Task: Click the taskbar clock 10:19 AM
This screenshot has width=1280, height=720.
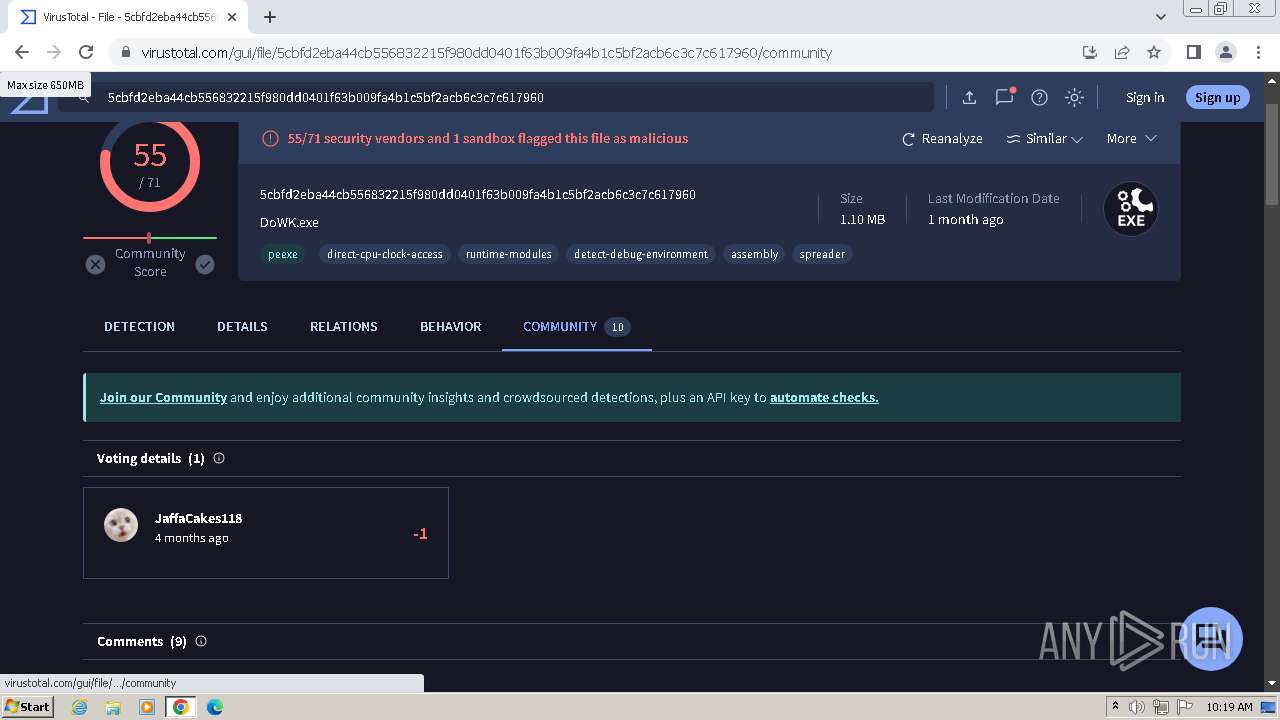Action: point(1229,707)
